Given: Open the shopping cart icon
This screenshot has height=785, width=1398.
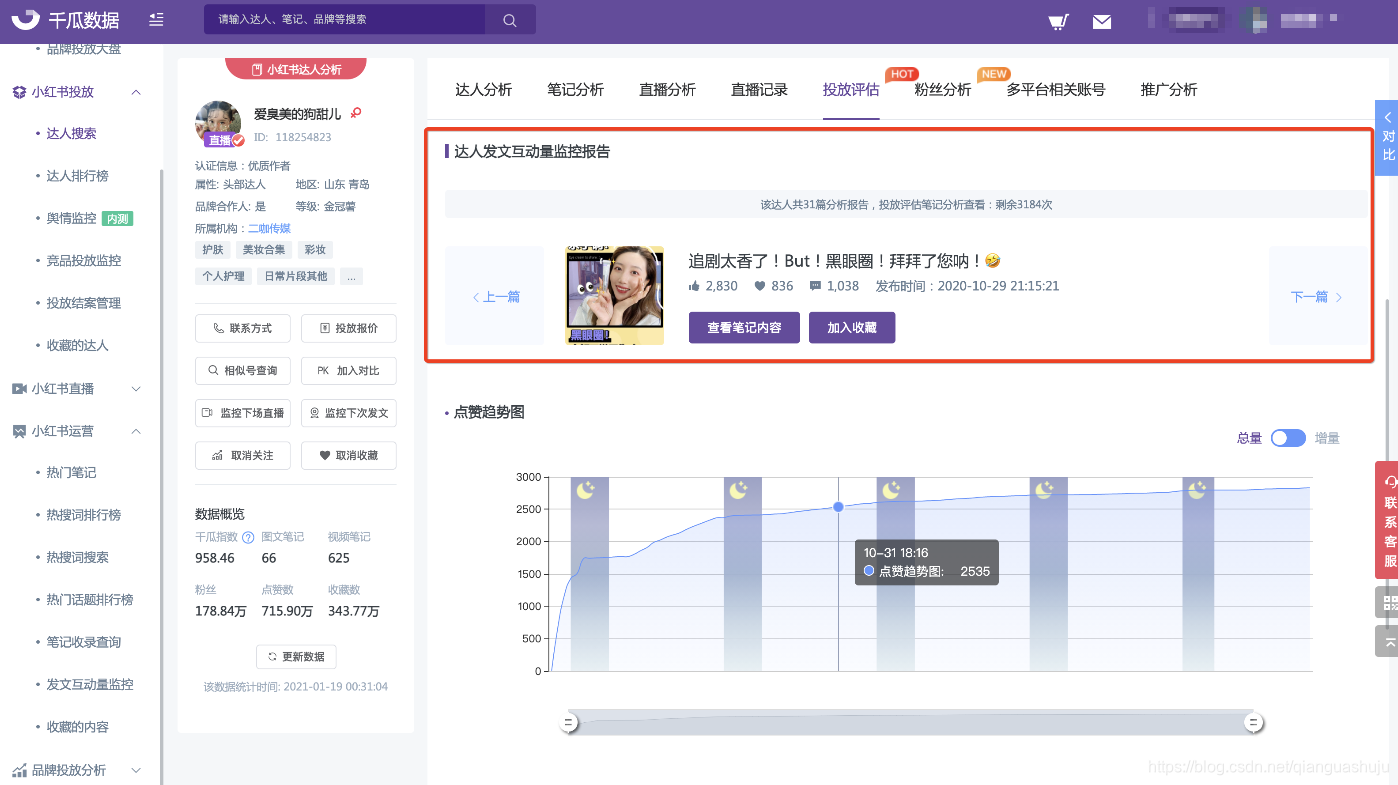Looking at the screenshot, I should click(1058, 21).
